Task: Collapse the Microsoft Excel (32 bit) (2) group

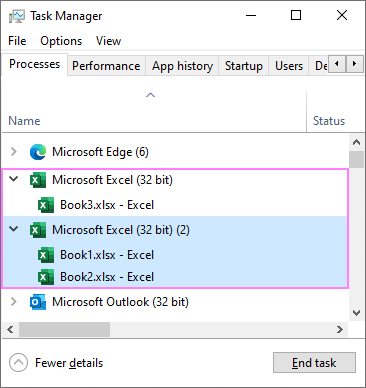Action: point(14,229)
